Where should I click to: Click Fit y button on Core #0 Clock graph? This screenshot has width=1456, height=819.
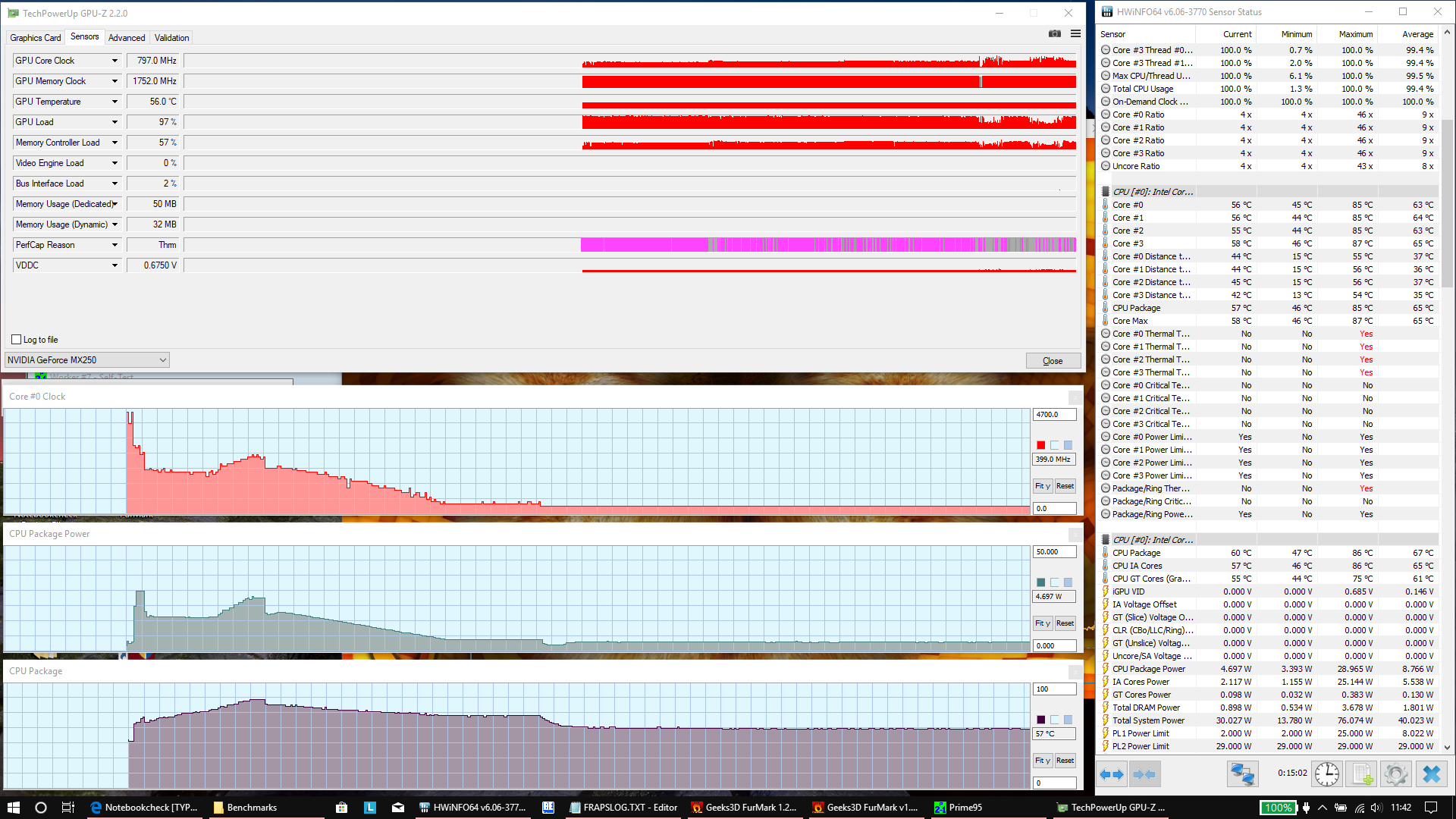(1043, 486)
